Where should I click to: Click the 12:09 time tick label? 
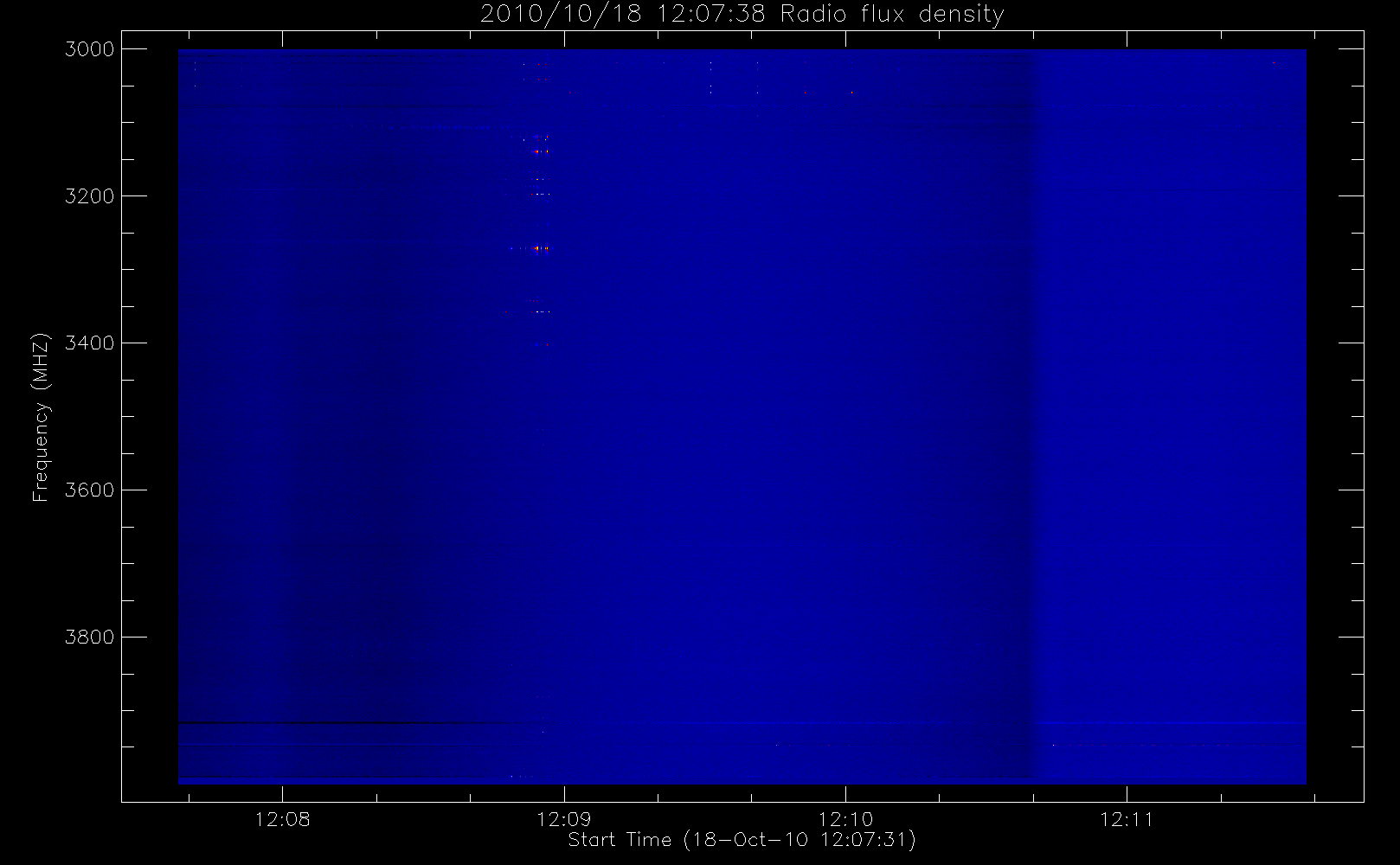[564, 819]
